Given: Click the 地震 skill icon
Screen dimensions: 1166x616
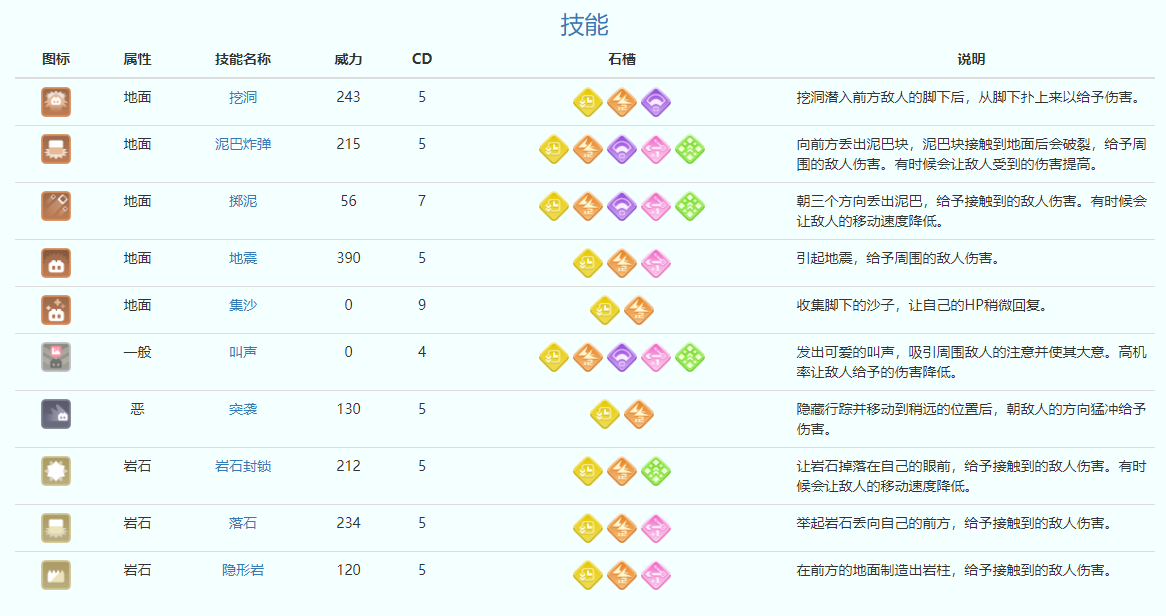Looking at the screenshot, I should (x=56, y=263).
